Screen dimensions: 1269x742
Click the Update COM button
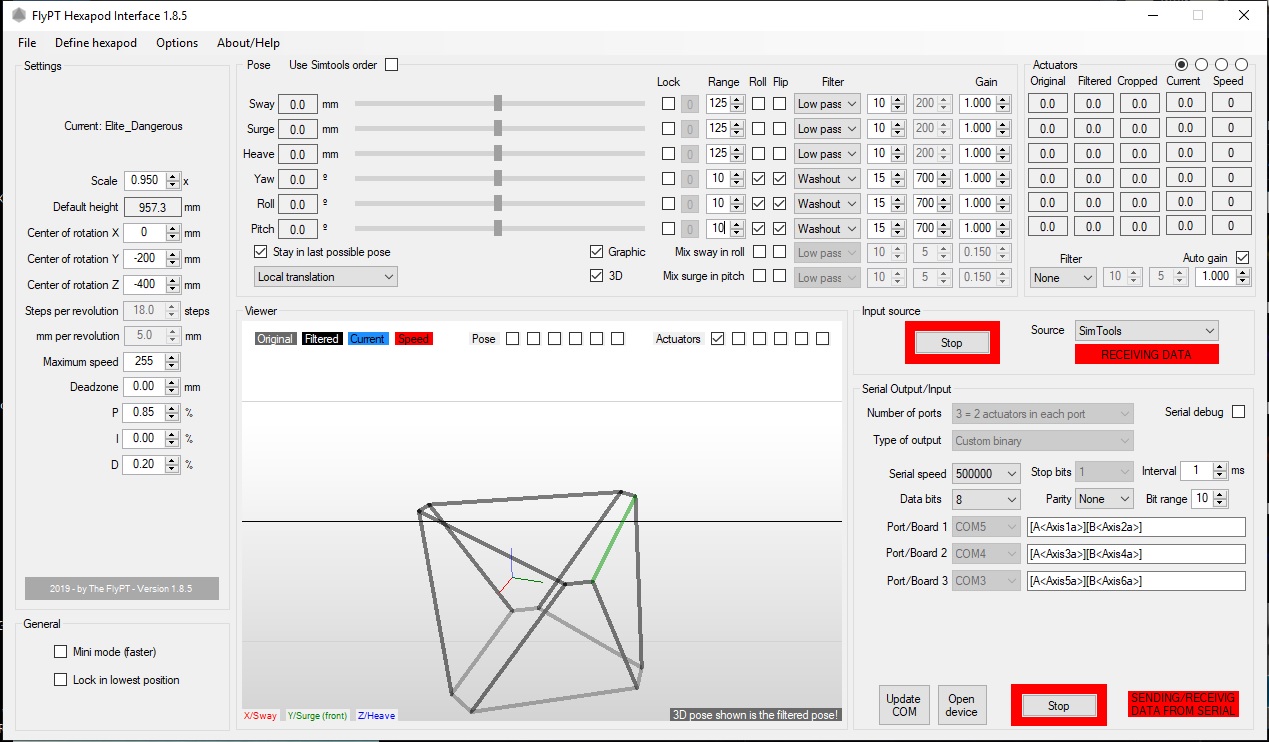tap(904, 705)
